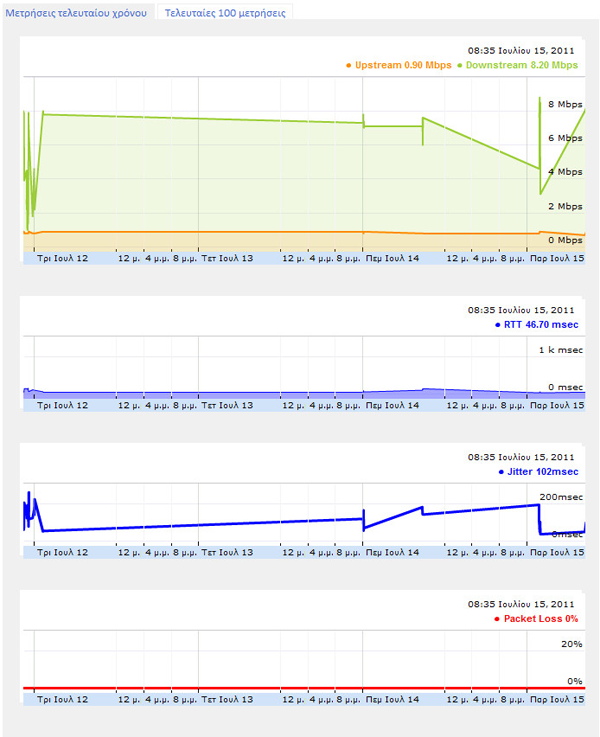The image size is (600, 737).
Task: Switch to the Μετρήσεις τελευταίου χρόνου tab
Action: tap(76, 13)
